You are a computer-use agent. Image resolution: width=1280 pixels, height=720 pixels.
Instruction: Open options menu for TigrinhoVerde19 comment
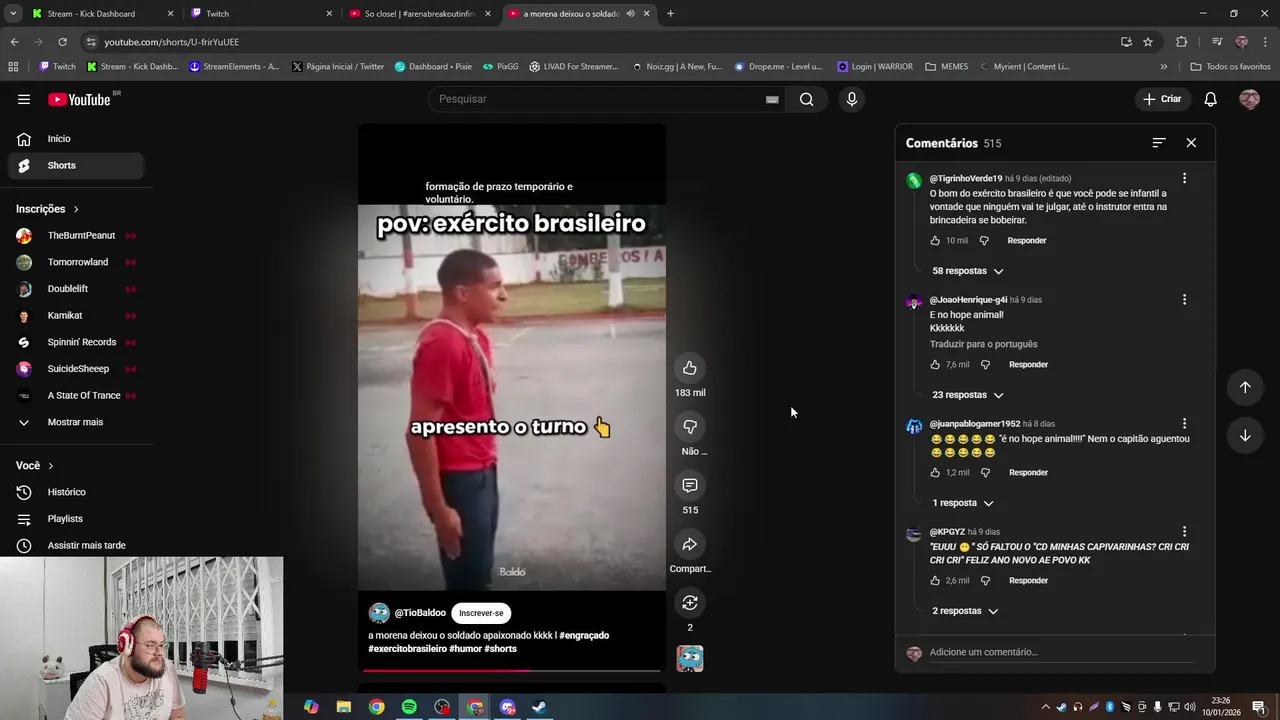(1184, 178)
